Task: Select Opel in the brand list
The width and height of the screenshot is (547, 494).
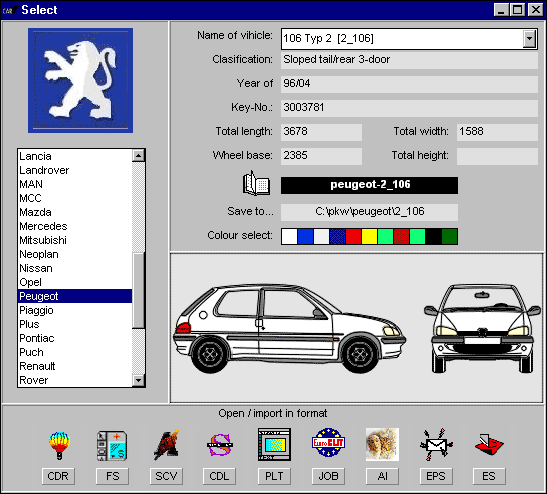Action: click(75, 282)
